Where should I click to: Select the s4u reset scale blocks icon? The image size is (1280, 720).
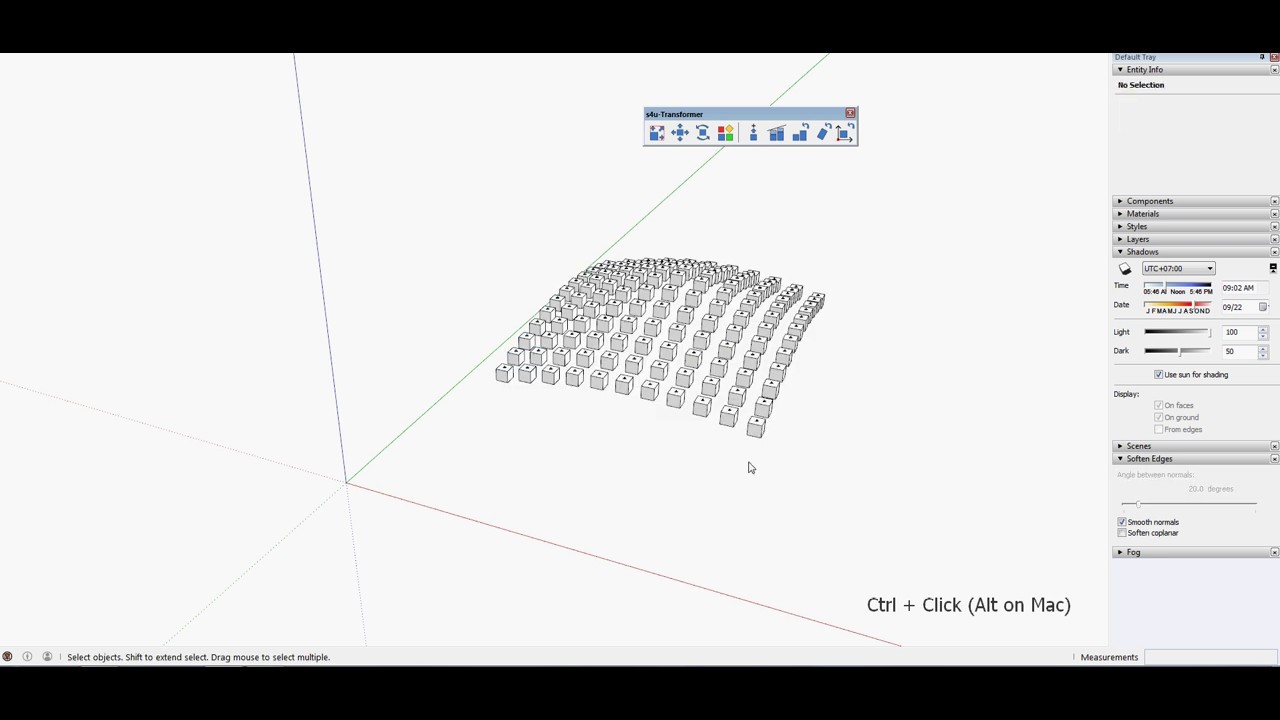pyautogui.click(x=800, y=134)
